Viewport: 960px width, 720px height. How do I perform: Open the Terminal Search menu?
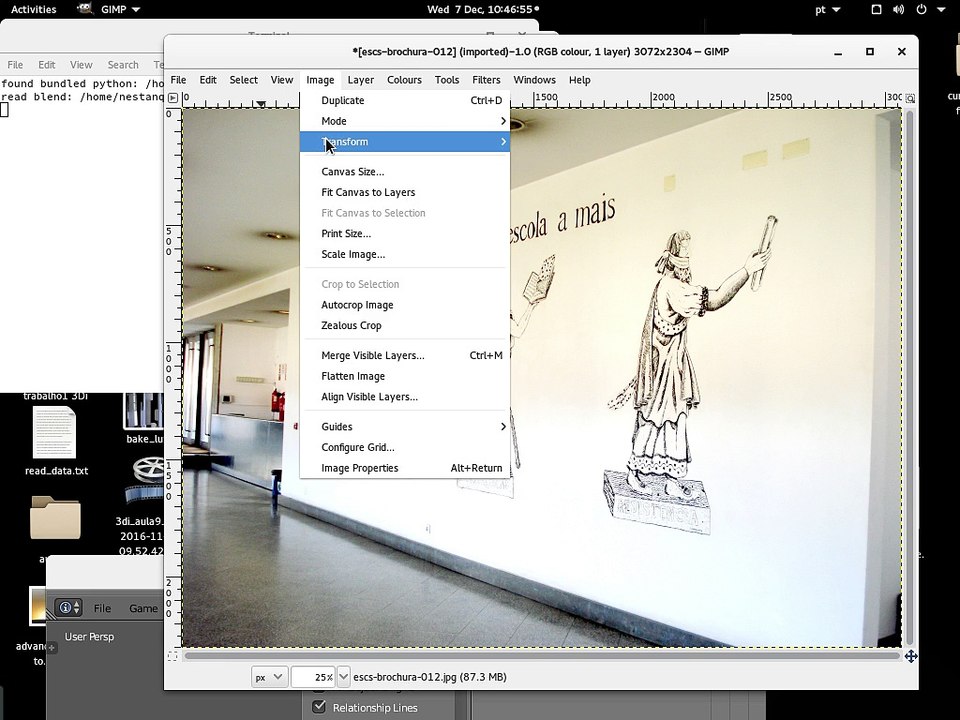click(123, 65)
